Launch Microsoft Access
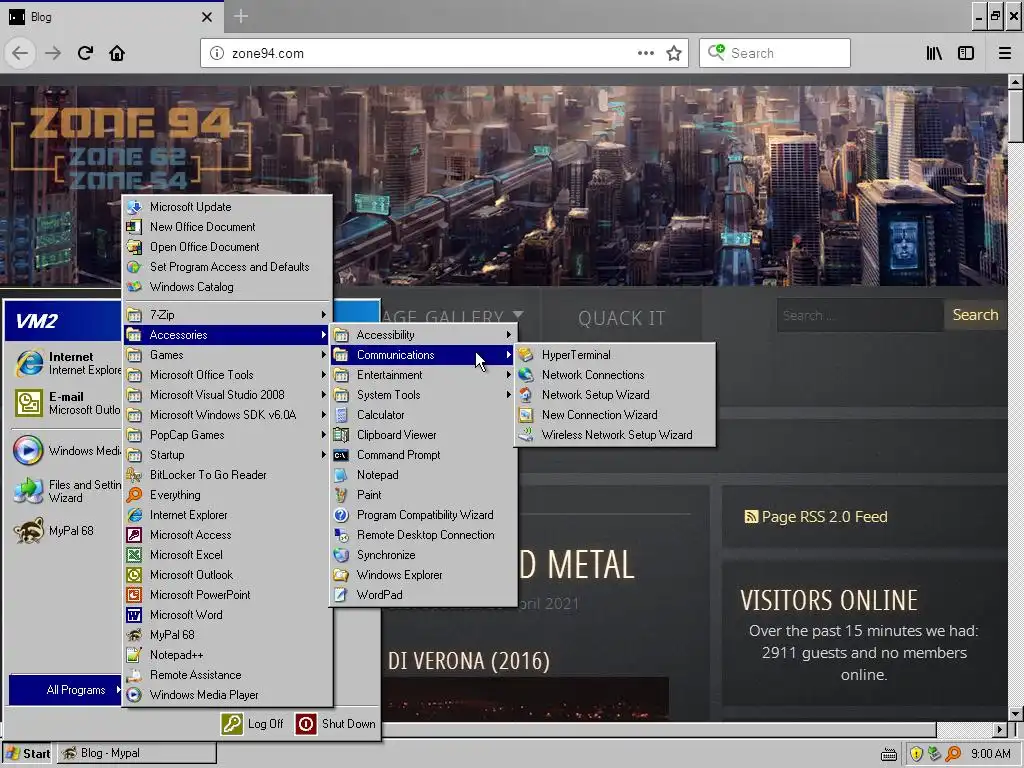This screenshot has height=768, width=1024. (227, 535)
